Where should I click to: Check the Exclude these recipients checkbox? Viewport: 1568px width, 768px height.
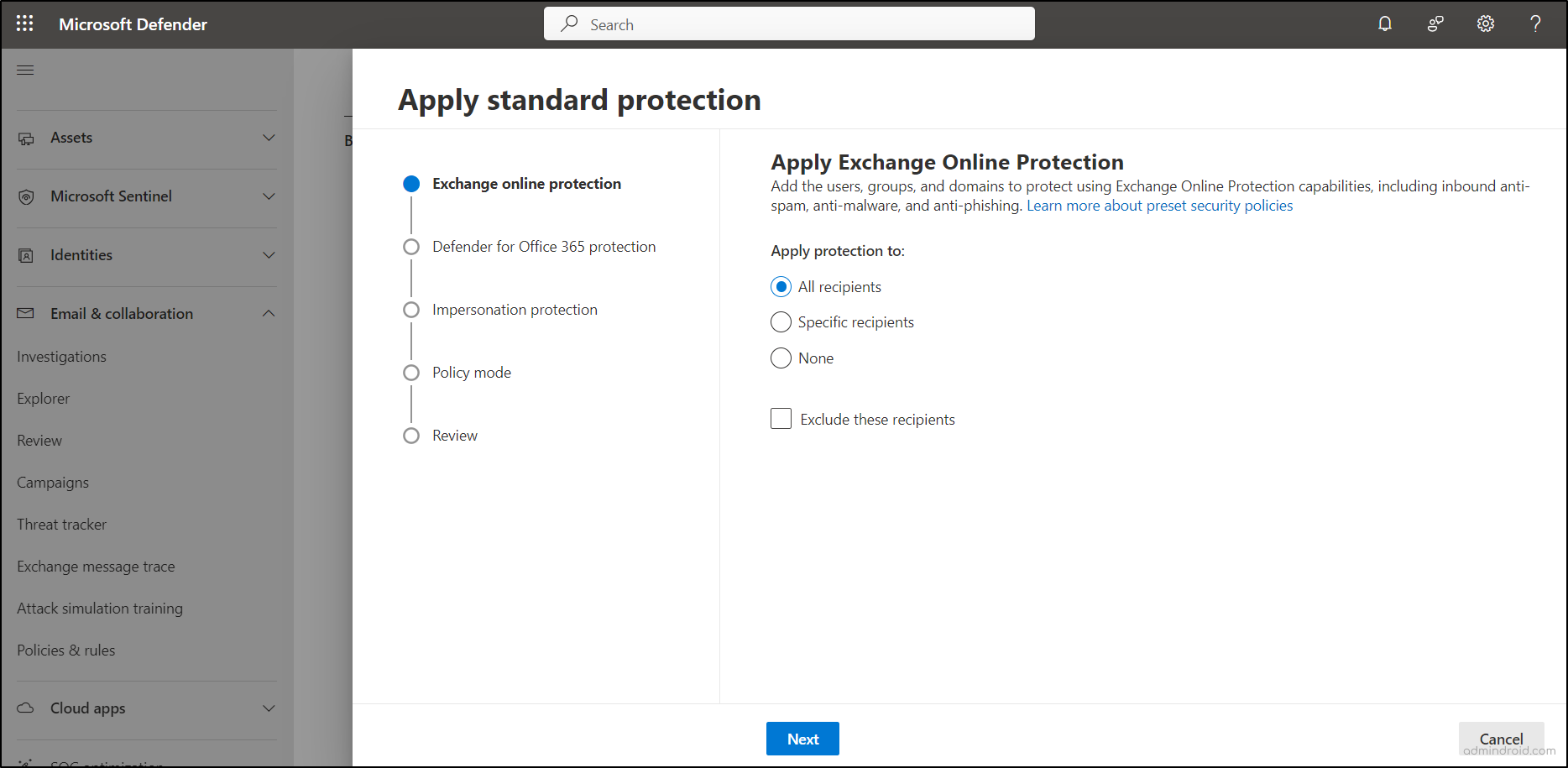pyautogui.click(x=781, y=419)
